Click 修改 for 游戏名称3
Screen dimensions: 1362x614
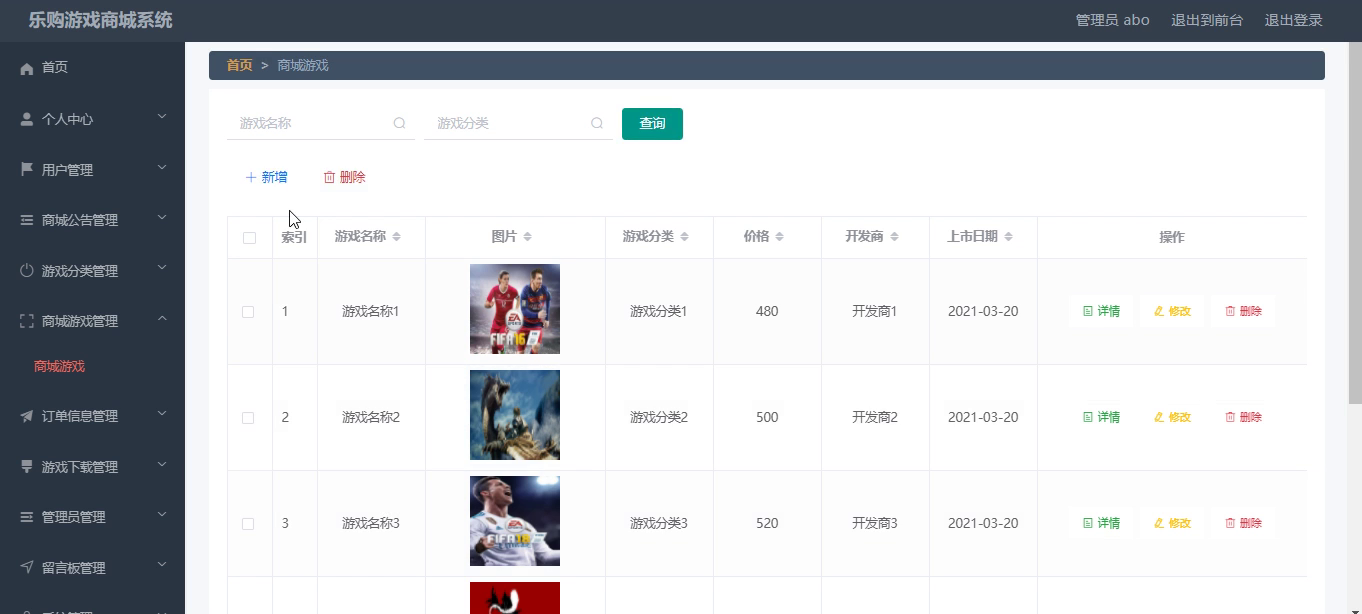click(x=1172, y=523)
